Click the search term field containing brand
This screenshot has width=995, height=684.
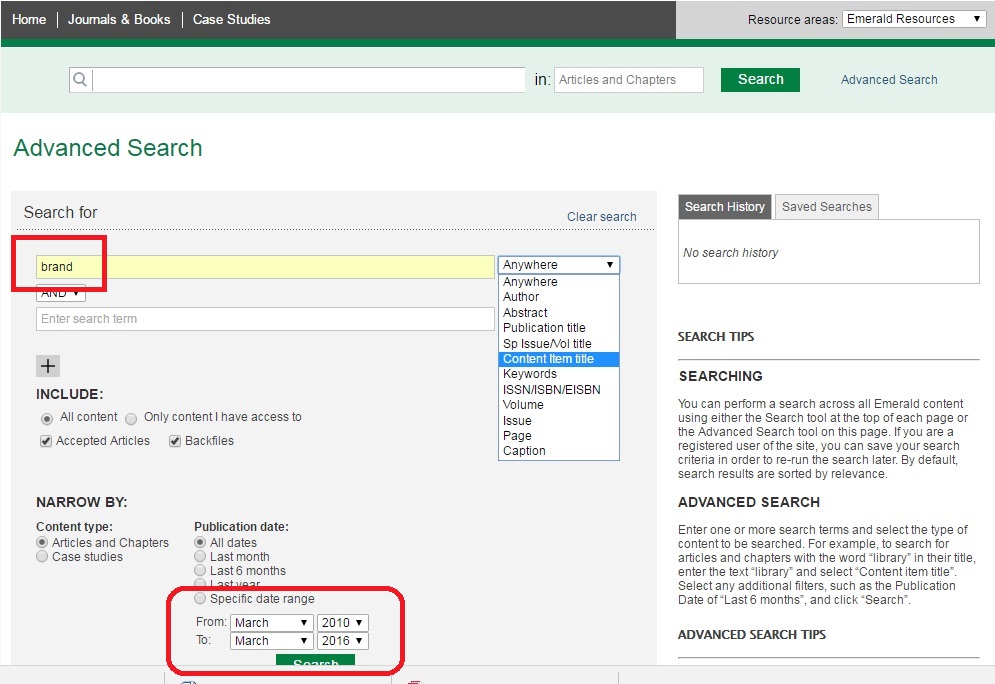click(265, 267)
